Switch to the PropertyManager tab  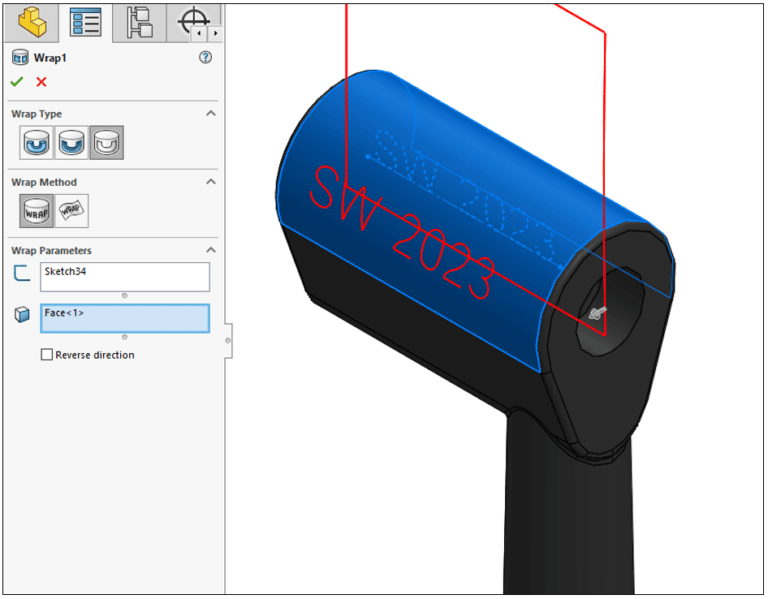pos(86,23)
